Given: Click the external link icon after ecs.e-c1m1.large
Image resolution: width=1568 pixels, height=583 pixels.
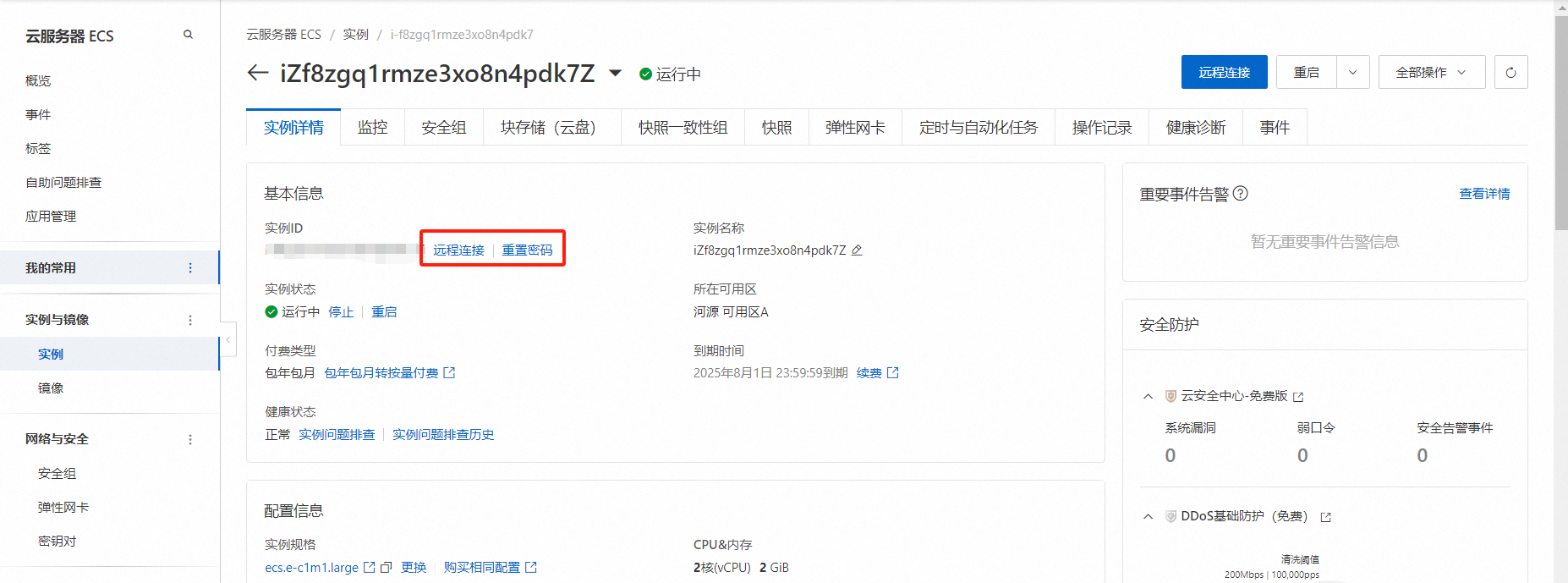Looking at the screenshot, I should 369,567.
